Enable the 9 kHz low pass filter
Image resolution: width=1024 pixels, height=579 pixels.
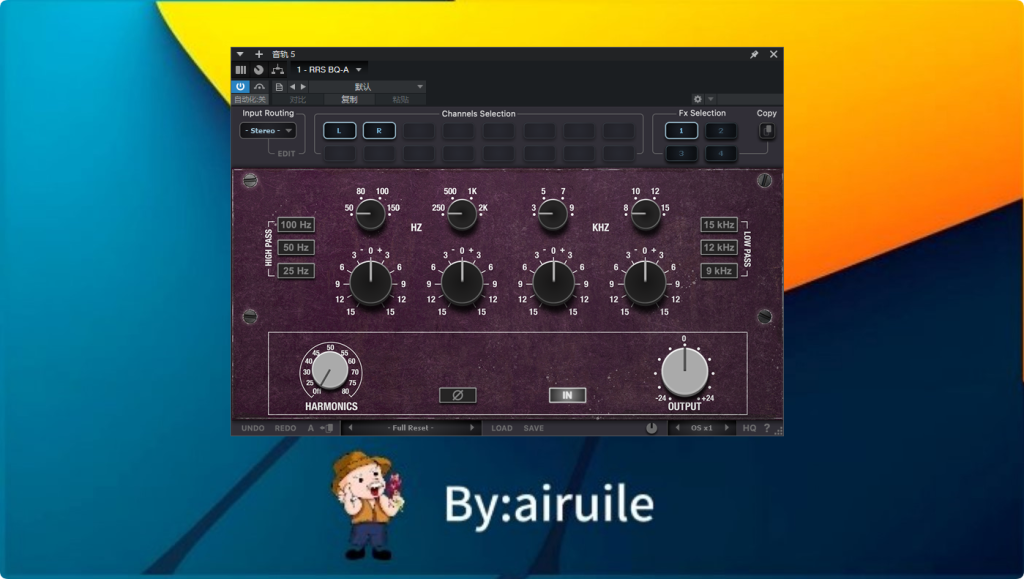[719, 270]
